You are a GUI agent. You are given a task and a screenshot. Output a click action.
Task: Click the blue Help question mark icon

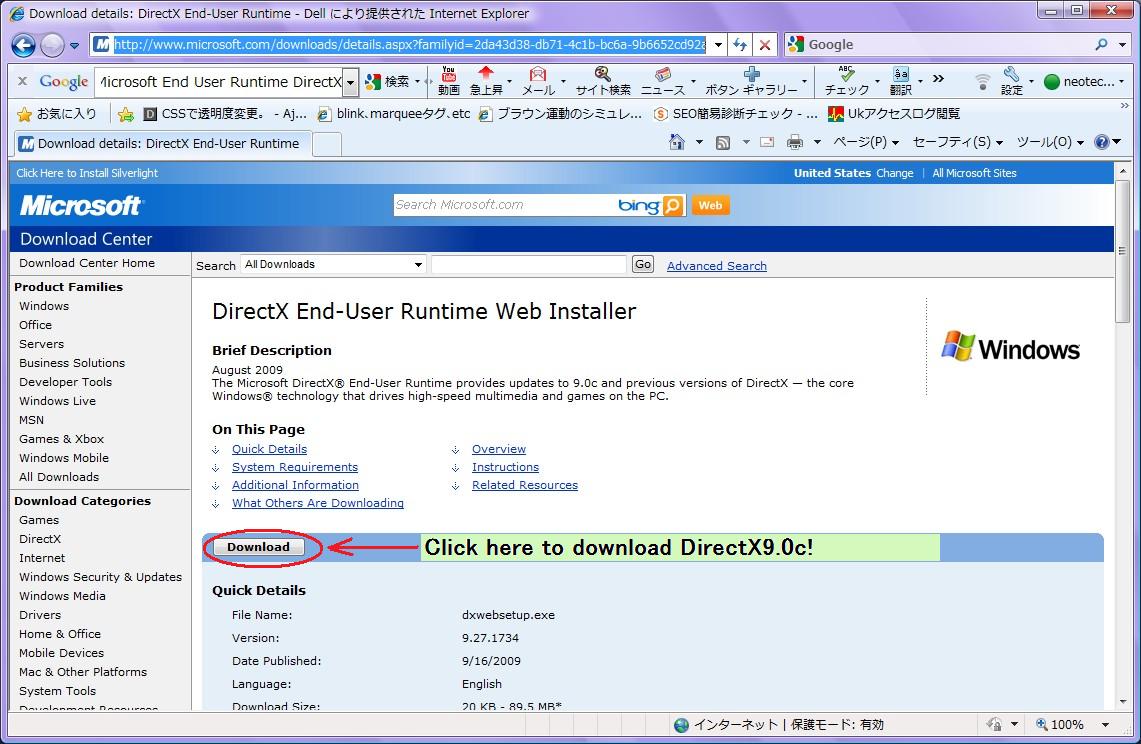click(1102, 142)
